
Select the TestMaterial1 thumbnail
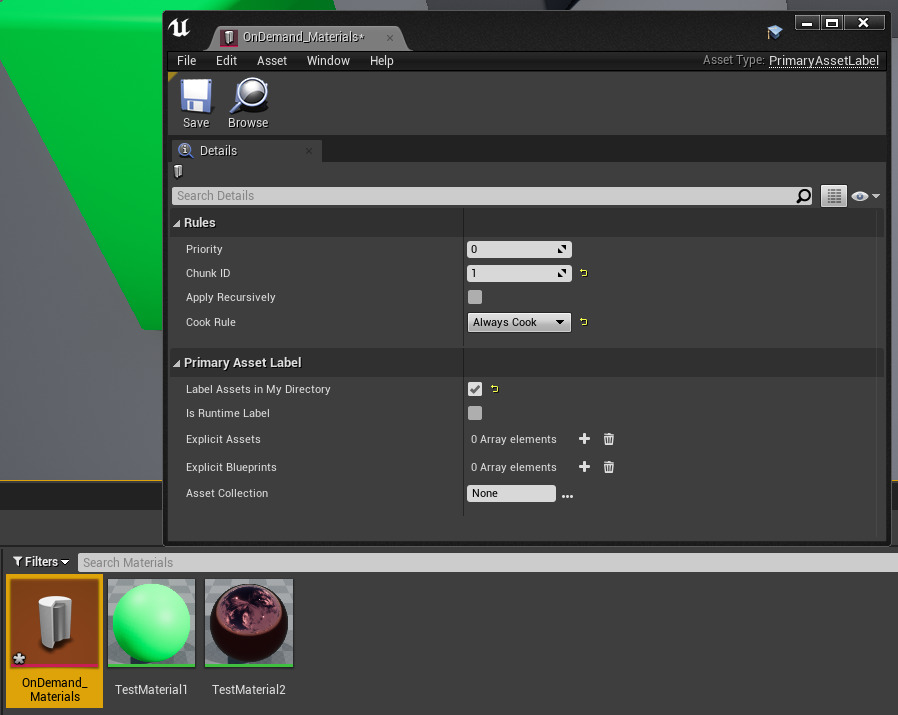pos(151,620)
